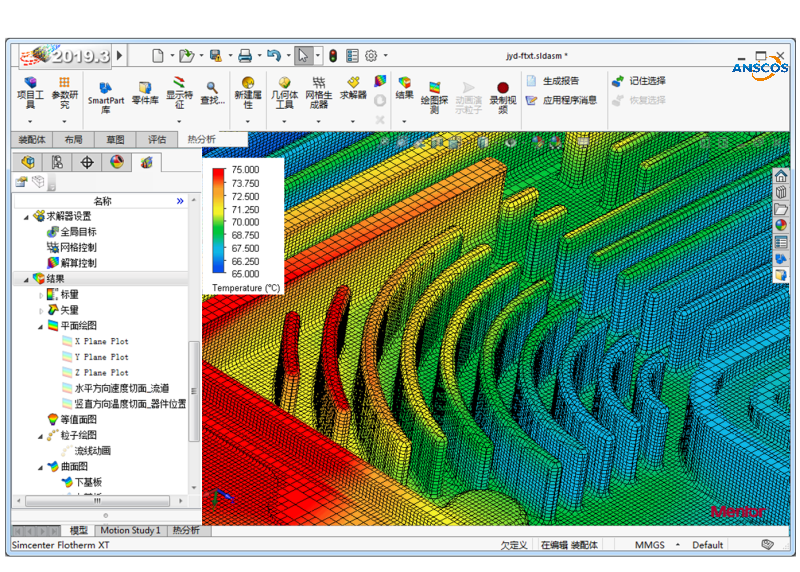Open the 网格生成器 mesh generator
The image size is (800, 572).
[317, 90]
